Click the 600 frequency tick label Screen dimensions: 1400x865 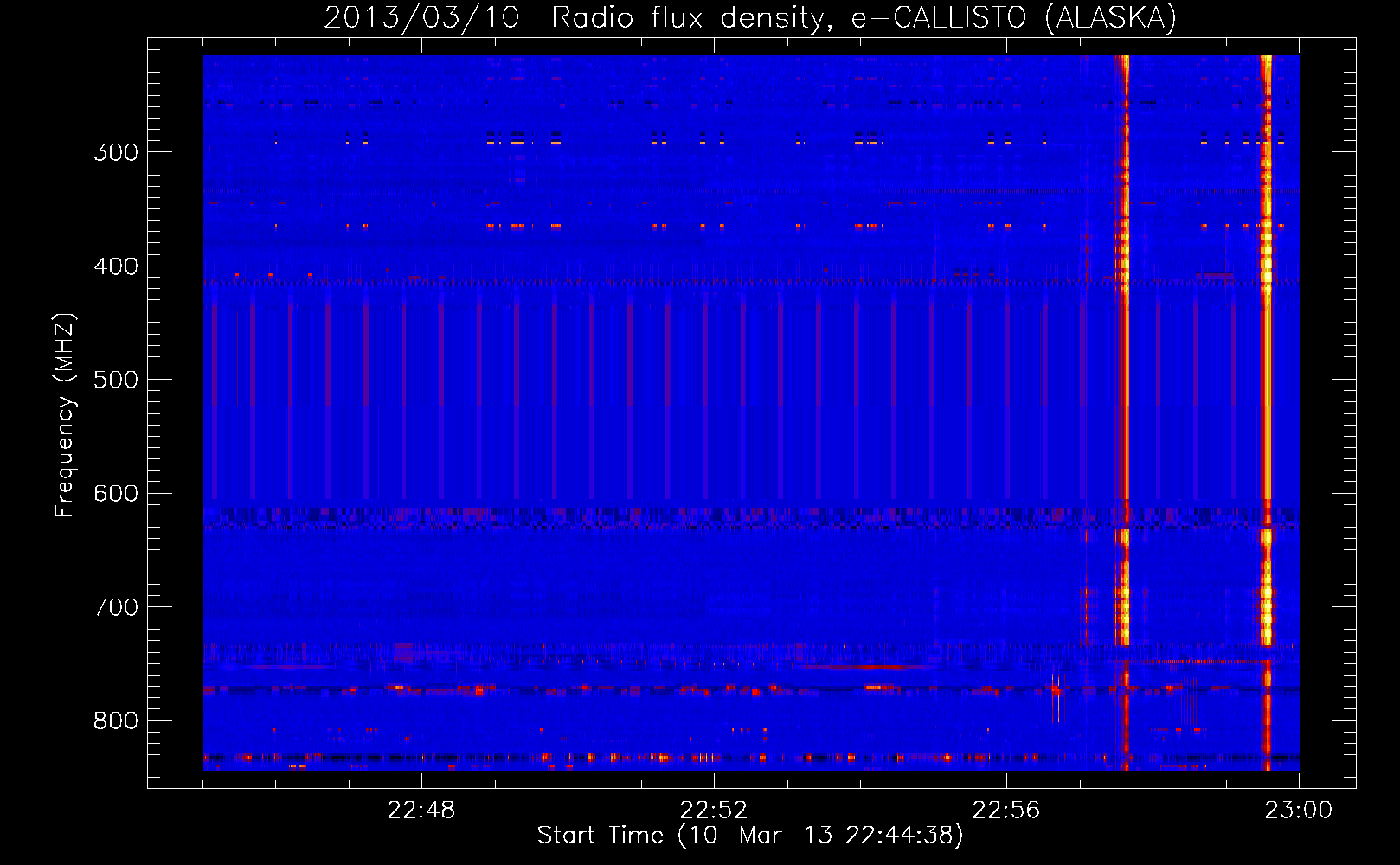(x=116, y=494)
